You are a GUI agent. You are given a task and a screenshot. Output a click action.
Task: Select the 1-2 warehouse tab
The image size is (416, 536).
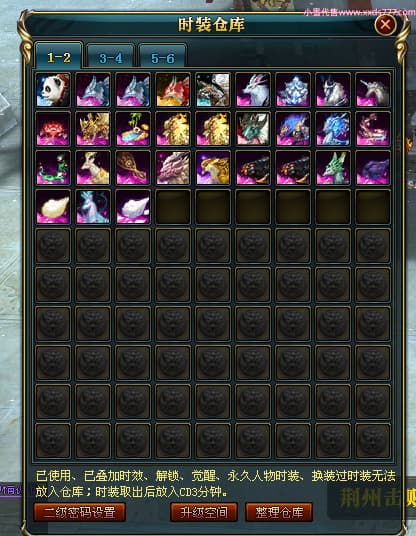point(59,55)
